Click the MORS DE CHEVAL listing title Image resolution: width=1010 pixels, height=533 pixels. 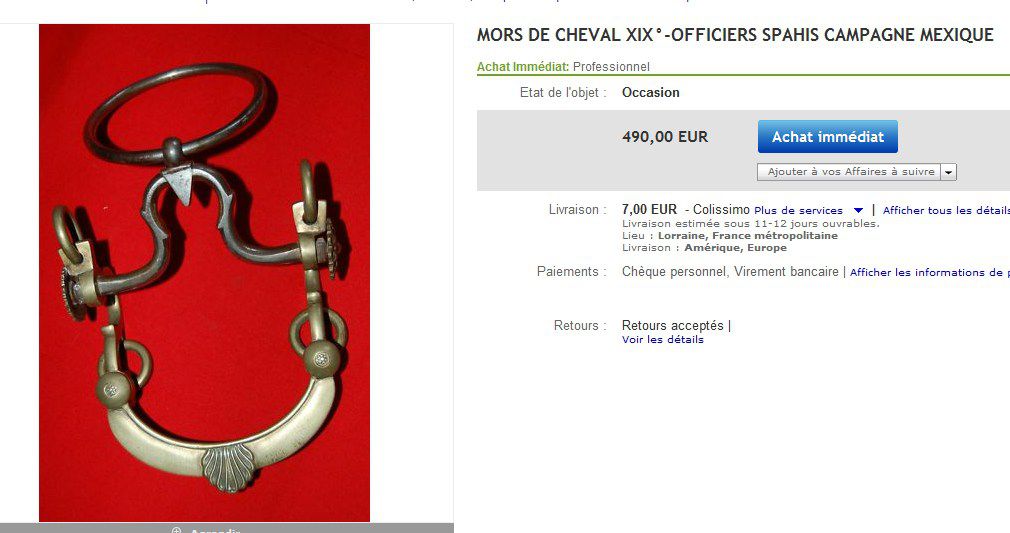pyautogui.click(x=735, y=35)
